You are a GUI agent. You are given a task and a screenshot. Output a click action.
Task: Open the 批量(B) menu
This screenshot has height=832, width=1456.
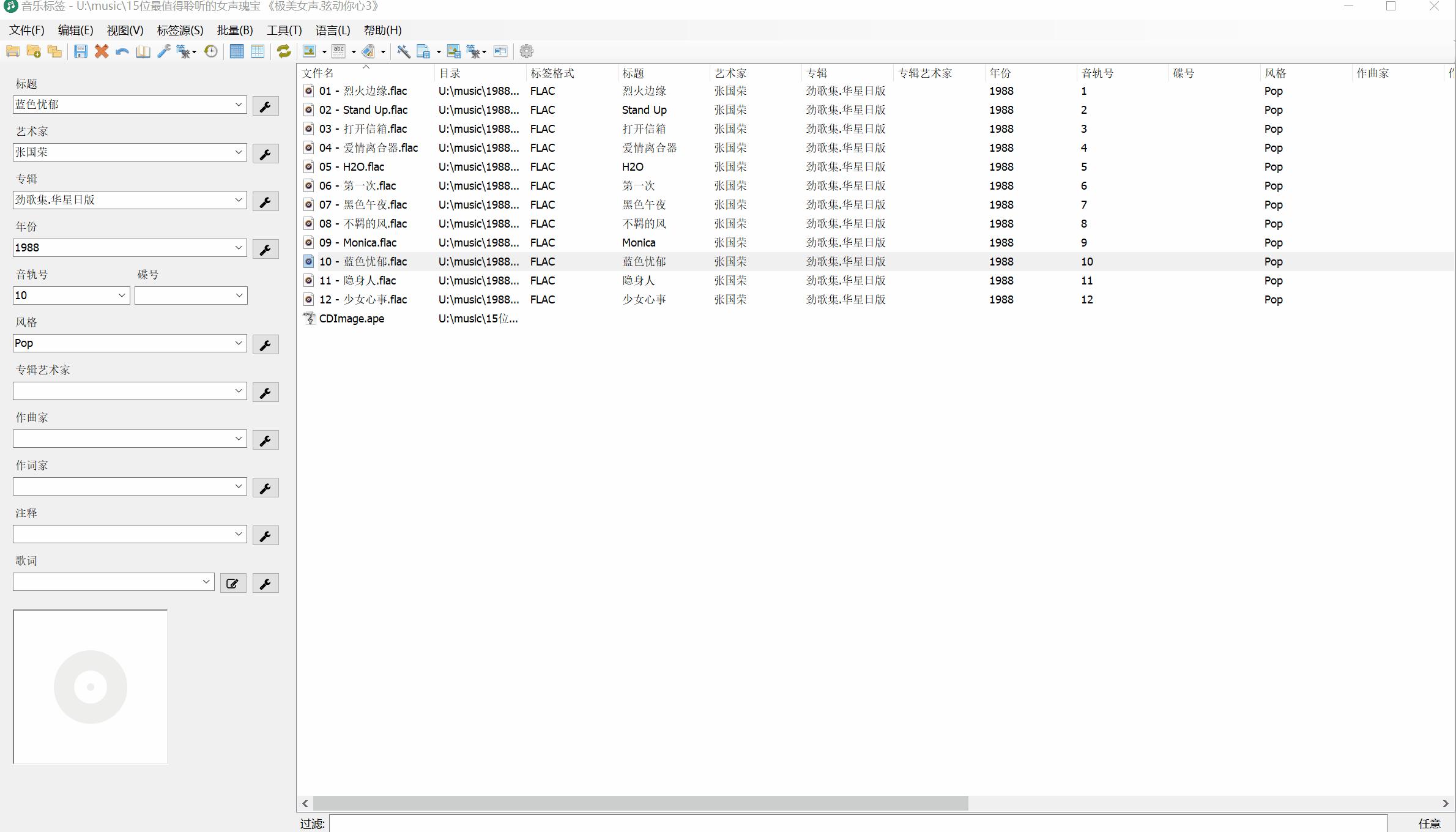click(234, 30)
